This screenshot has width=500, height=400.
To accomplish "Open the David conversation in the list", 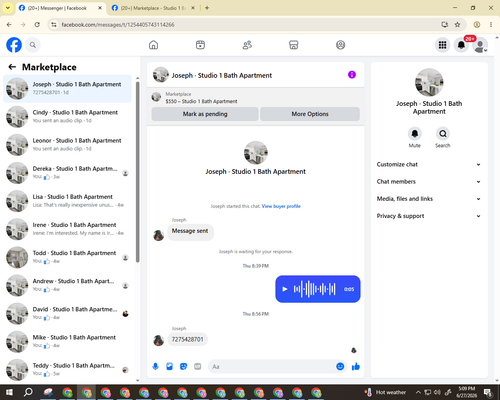I will click(67, 313).
